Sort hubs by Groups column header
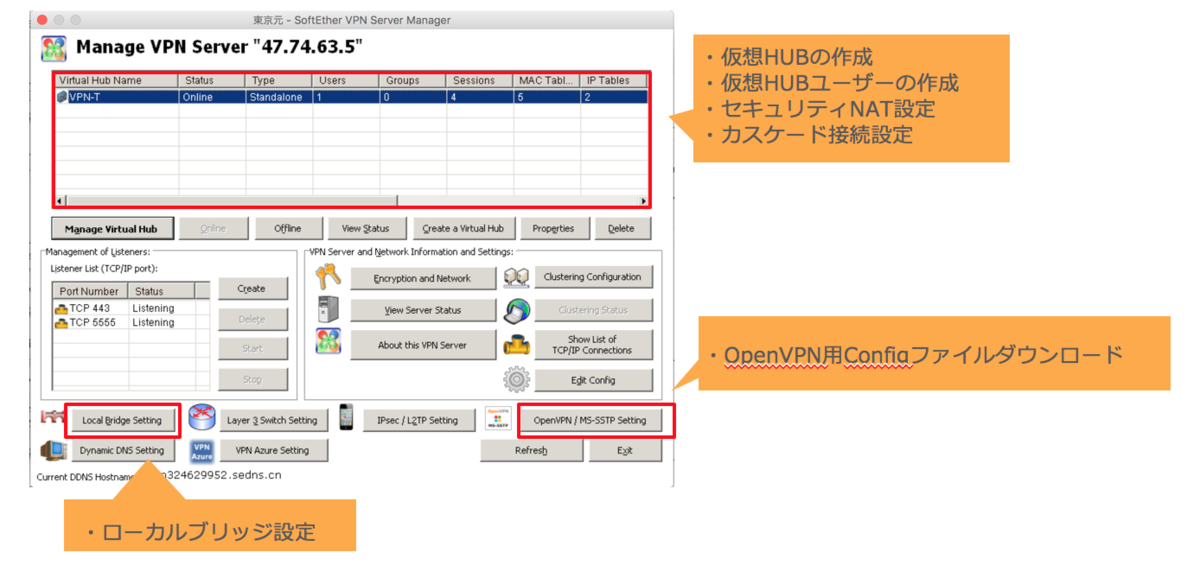 click(x=413, y=80)
